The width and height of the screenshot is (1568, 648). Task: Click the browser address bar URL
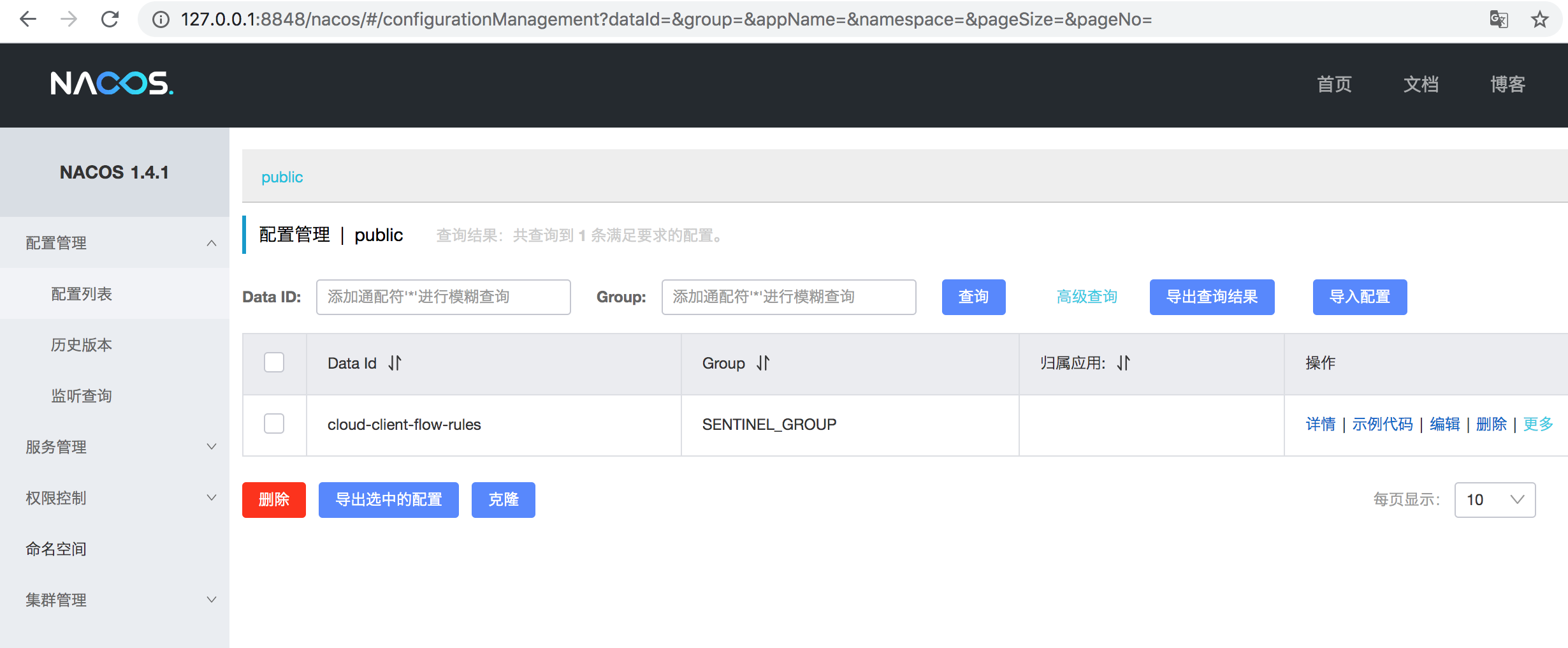coord(666,19)
